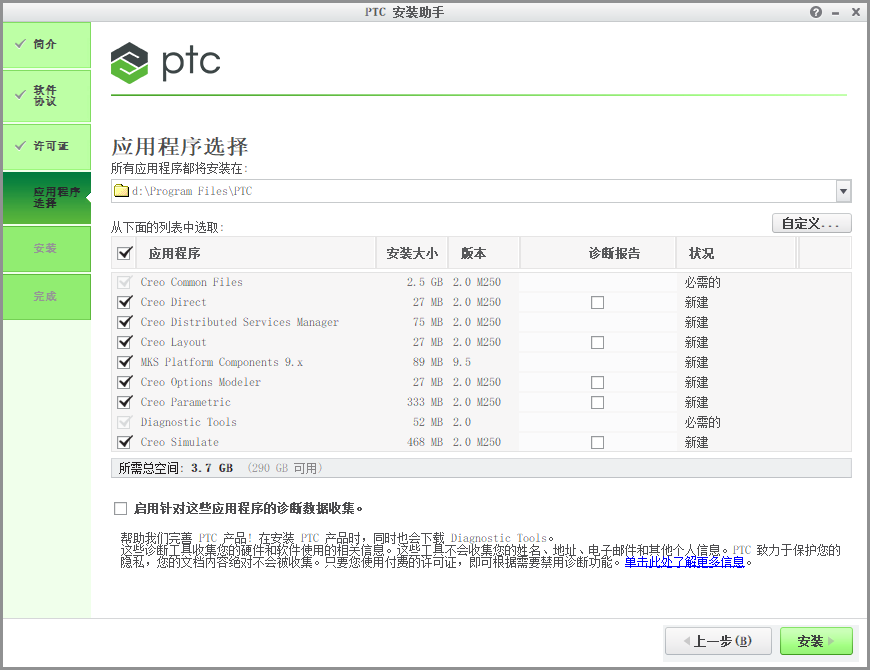Click the PTC logo

tap(165, 63)
